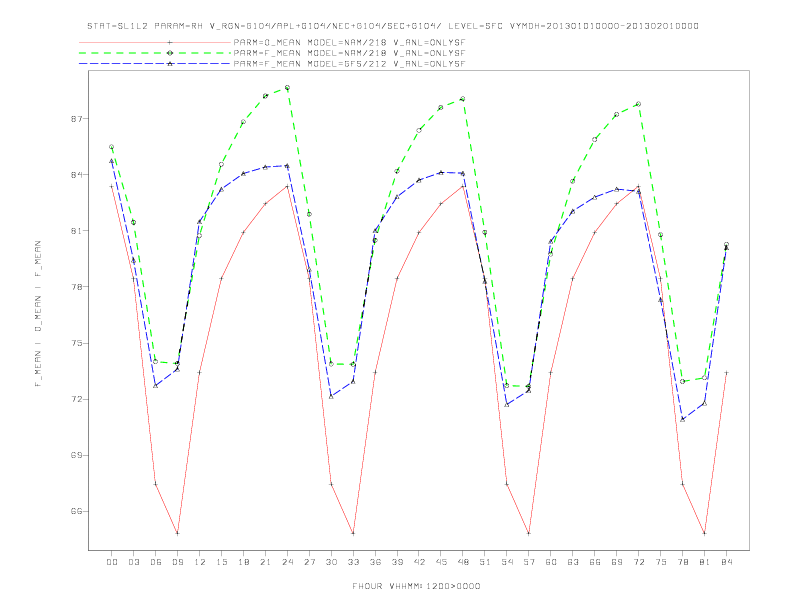Select legend entry PARM=F_MEAN MODEL=GFS/212

pyautogui.click(x=349, y=64)
